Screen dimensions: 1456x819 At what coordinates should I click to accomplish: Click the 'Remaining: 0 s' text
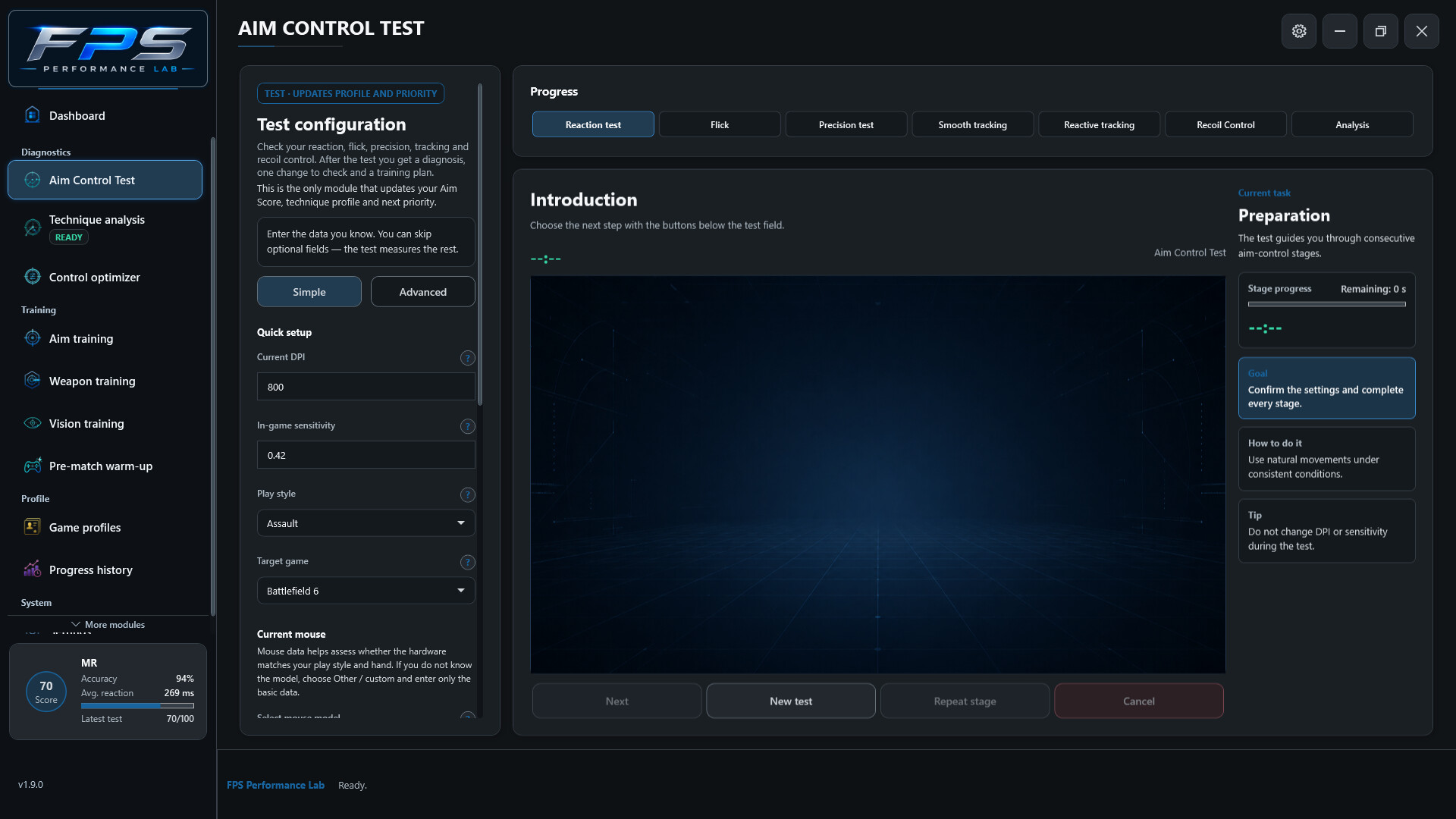(x=1373, y=289)
